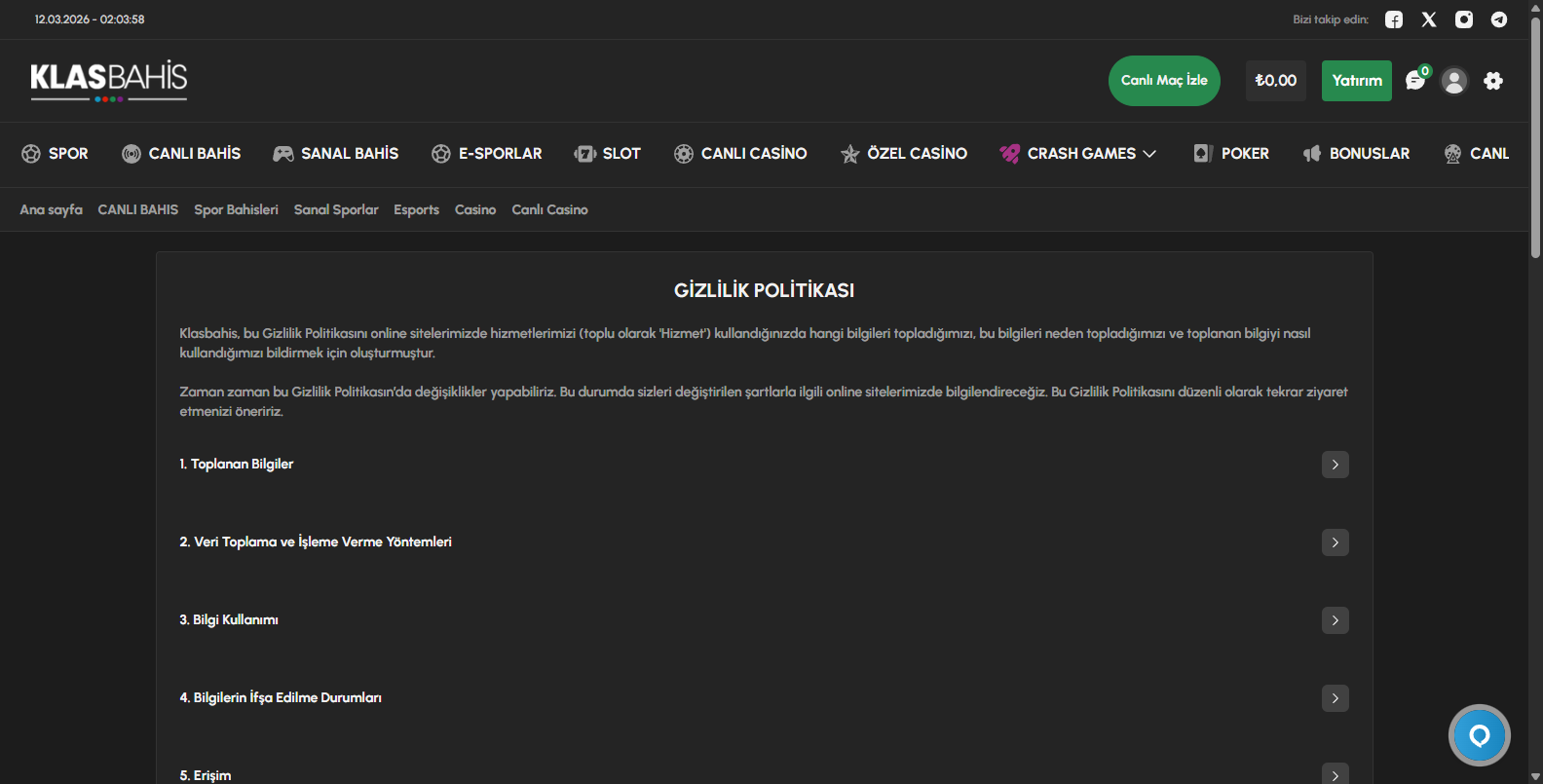The image size is (1543, 784).
Task: Expand the '3. Bilgi Kullanımı' chevron
Action: coord(1336,620)
